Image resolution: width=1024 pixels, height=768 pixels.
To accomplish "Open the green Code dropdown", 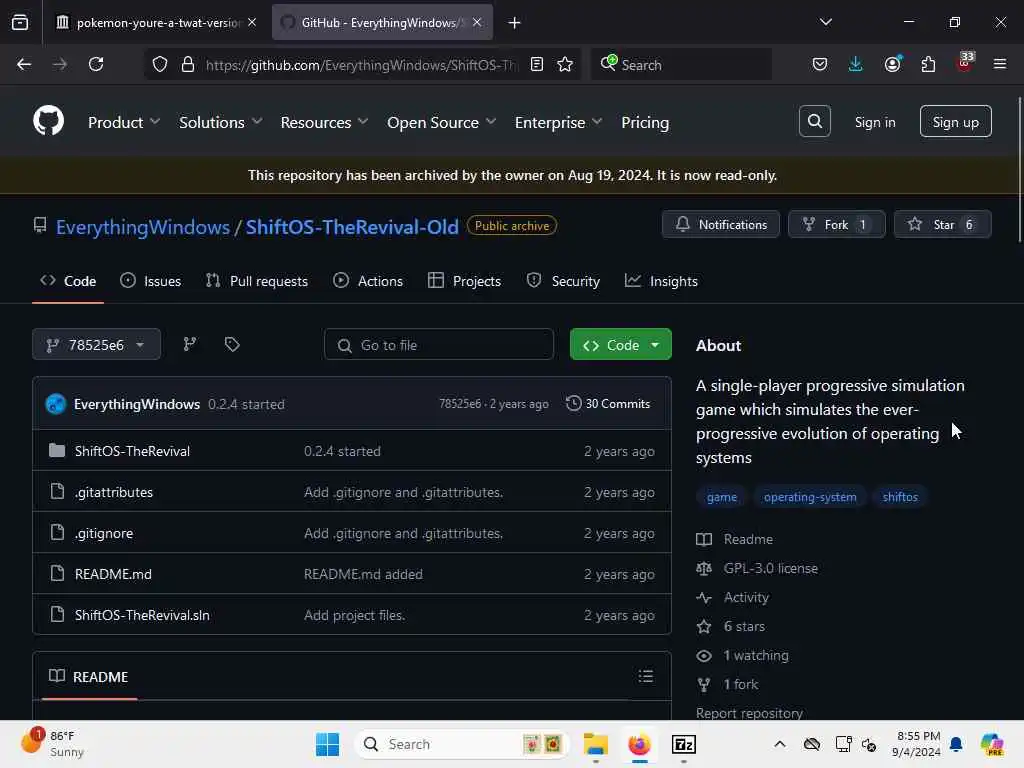I will (x=620, y=344).
